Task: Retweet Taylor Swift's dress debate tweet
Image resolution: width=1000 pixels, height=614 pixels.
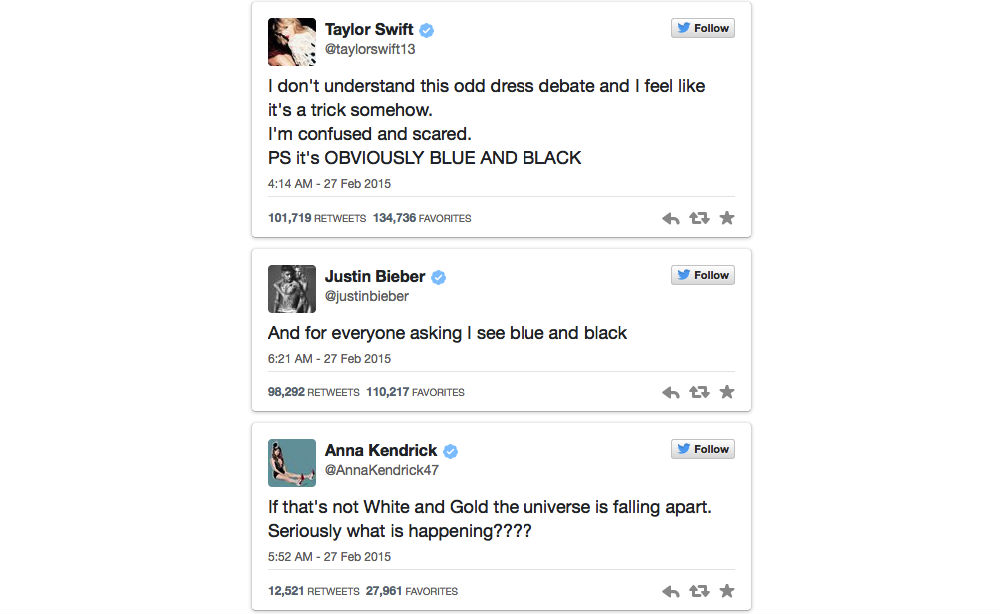Action: [x=699, y=218]
